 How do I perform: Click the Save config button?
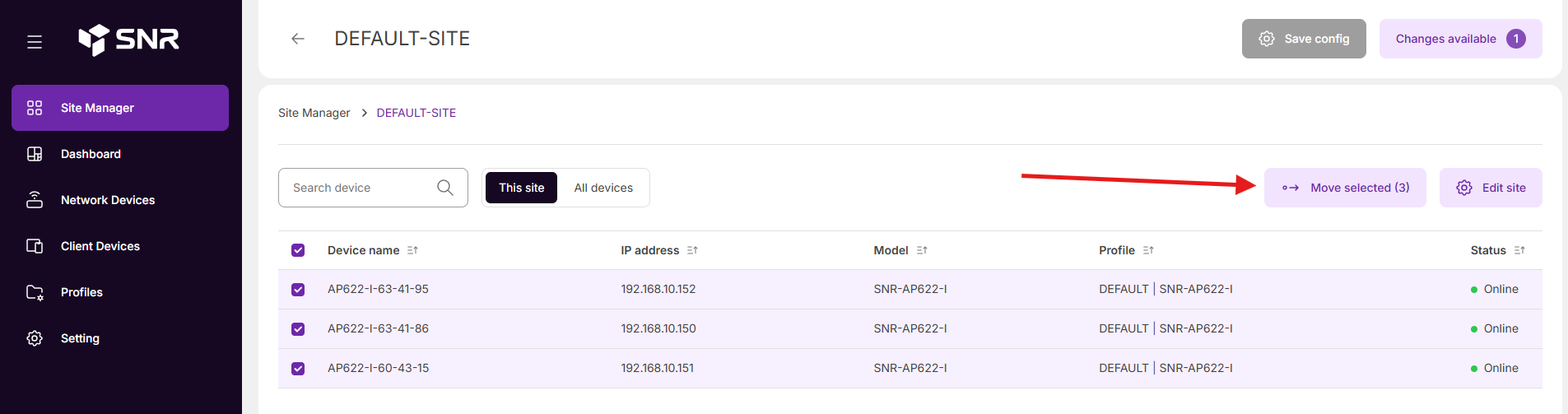pos(1304,39)
